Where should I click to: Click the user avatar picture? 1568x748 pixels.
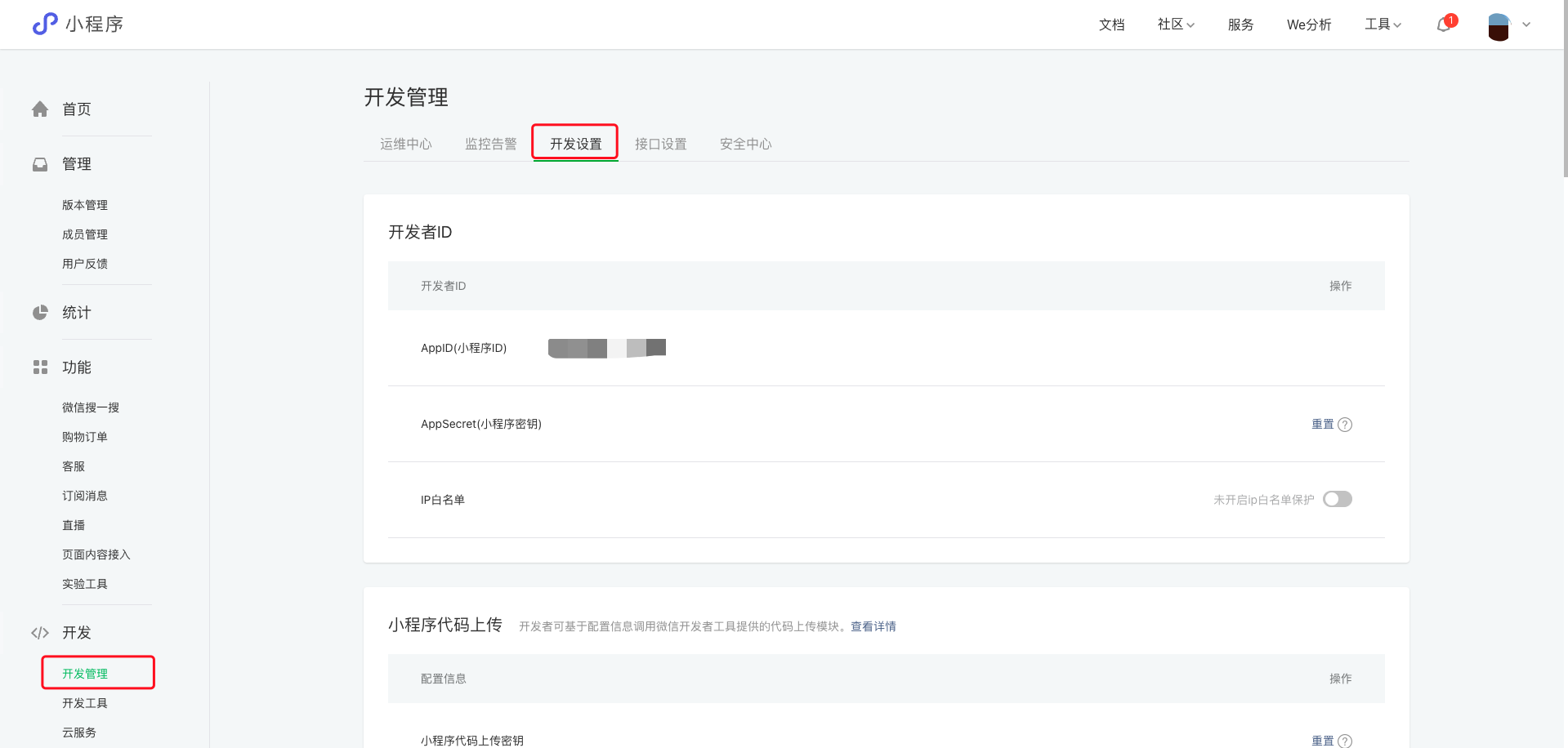[x=1499, y=26]
